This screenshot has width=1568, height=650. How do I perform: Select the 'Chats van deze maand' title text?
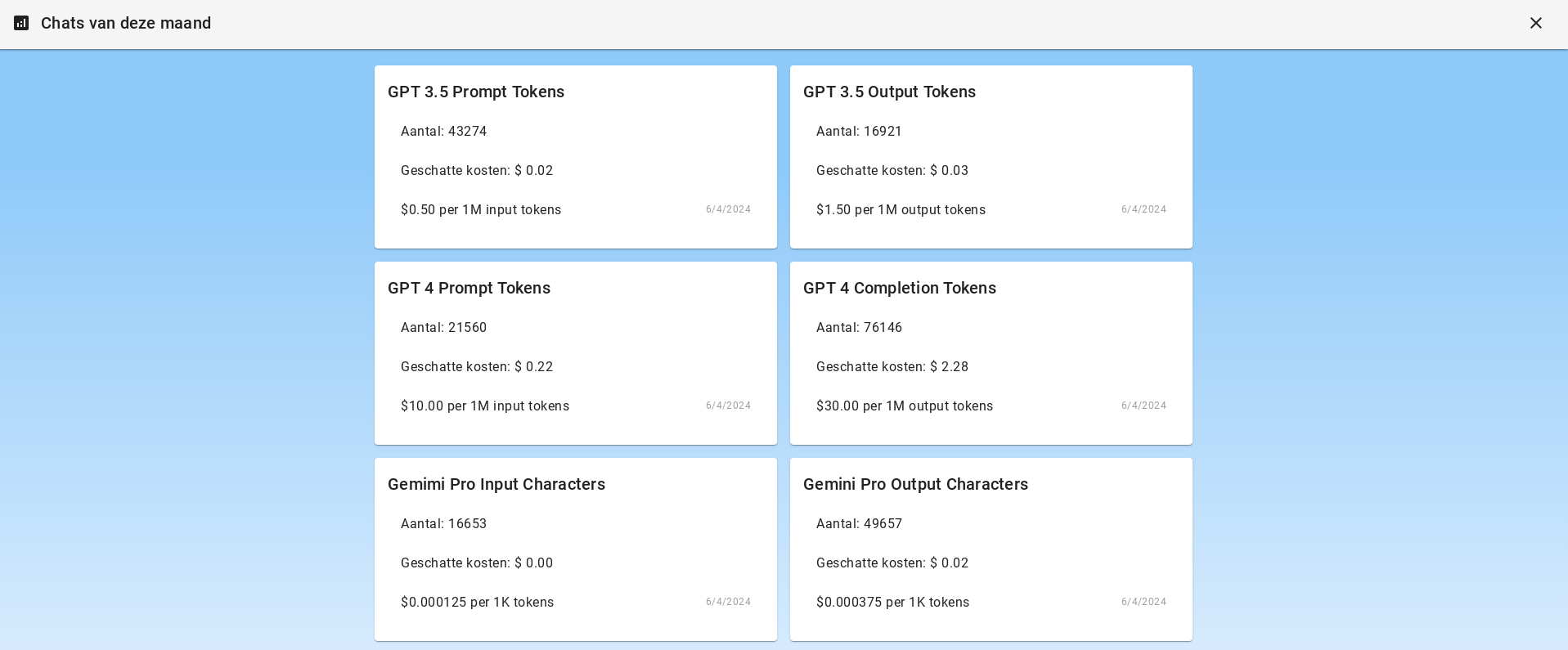pos(126,23)
